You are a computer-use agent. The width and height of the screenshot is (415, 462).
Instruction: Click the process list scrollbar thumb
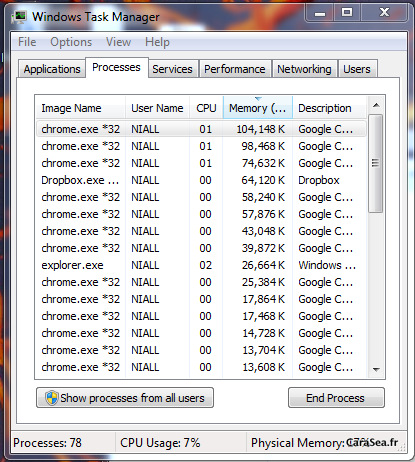coord(376,163)
